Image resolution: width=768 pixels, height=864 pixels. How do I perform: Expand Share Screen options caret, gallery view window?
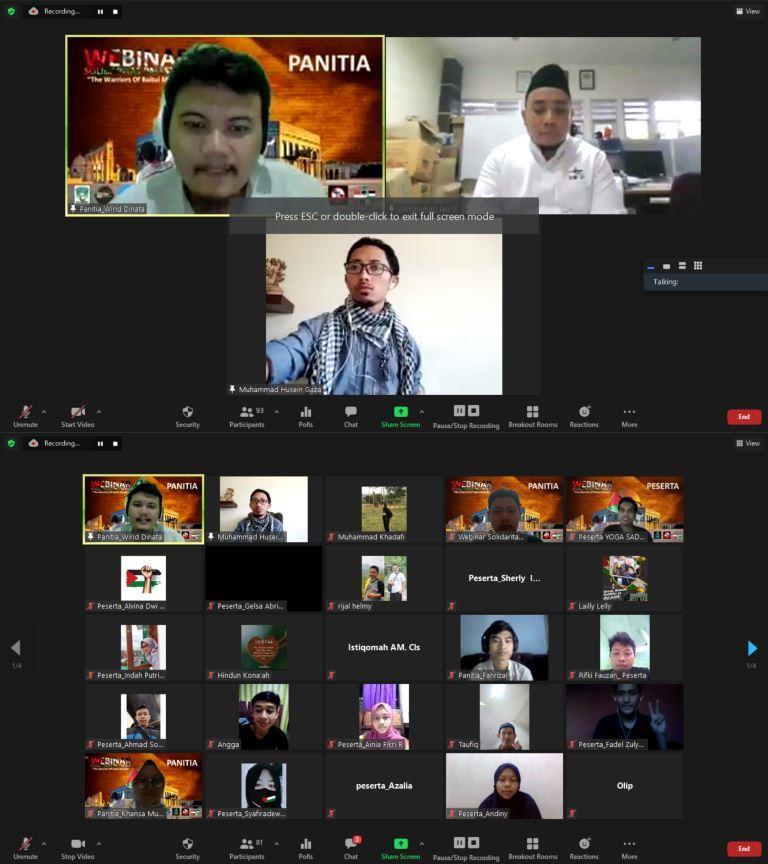click(421, 844)
